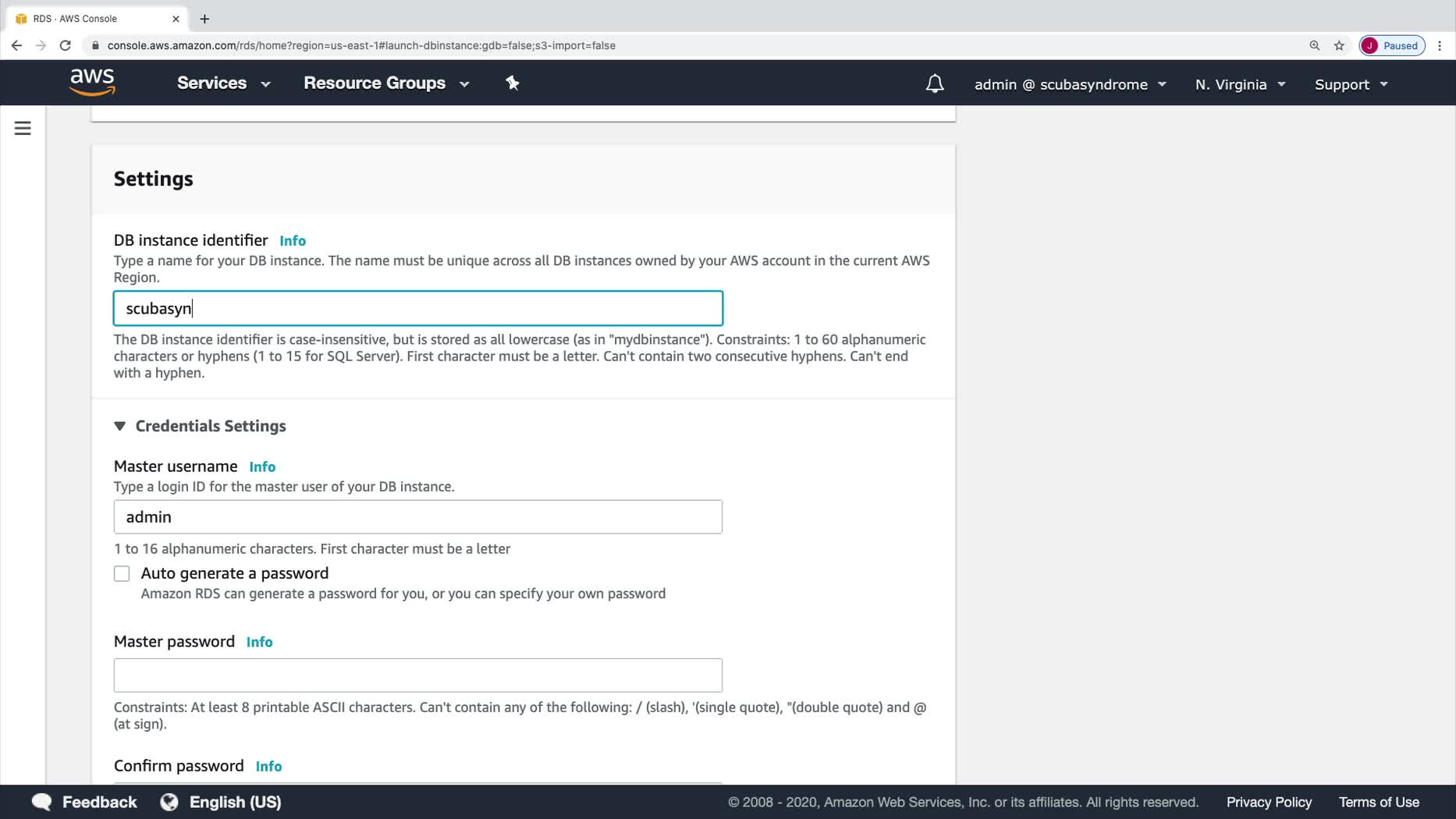Image resolution: width=1456 pixels, height=819 pixels.
Task: Open Info for Master username
Action: [262, 467]
